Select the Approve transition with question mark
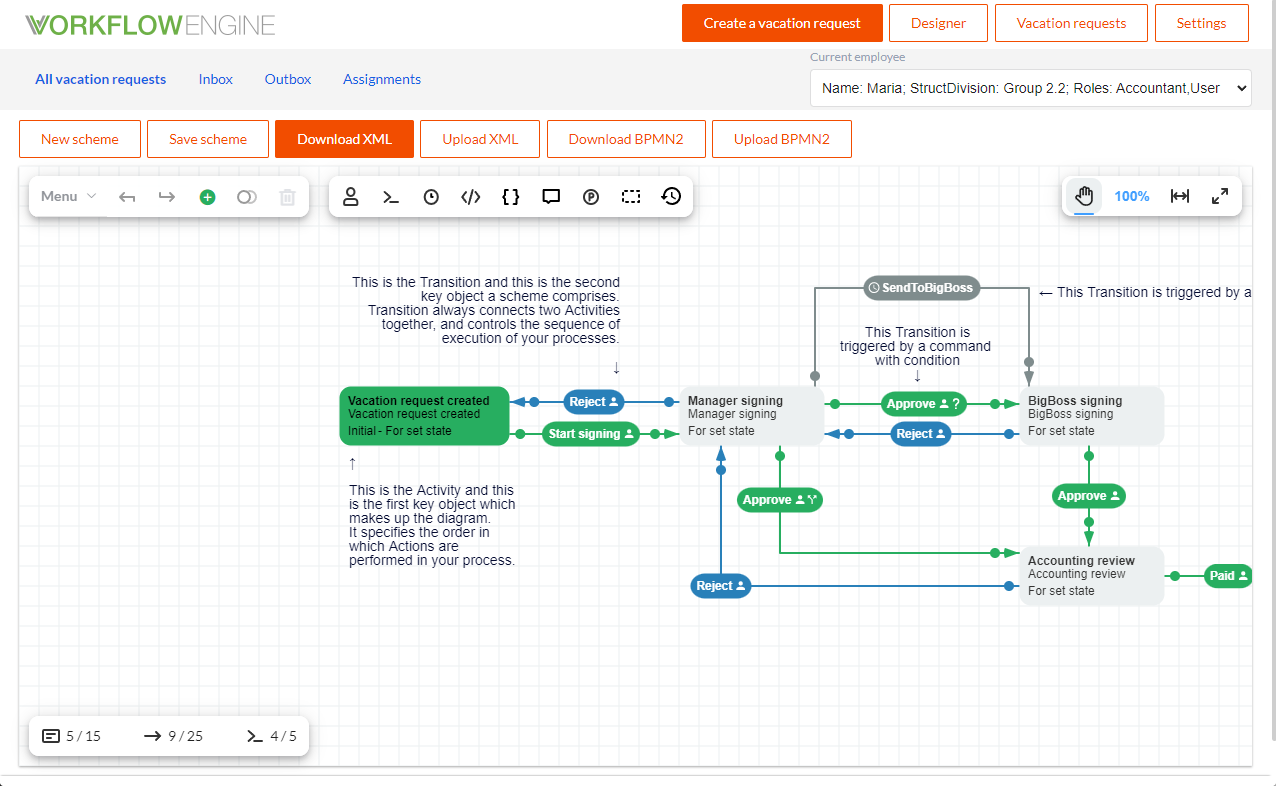Image resolution: width=1276 pixels, height=786 pixels. pyautogui.click(x=924, y=404)
